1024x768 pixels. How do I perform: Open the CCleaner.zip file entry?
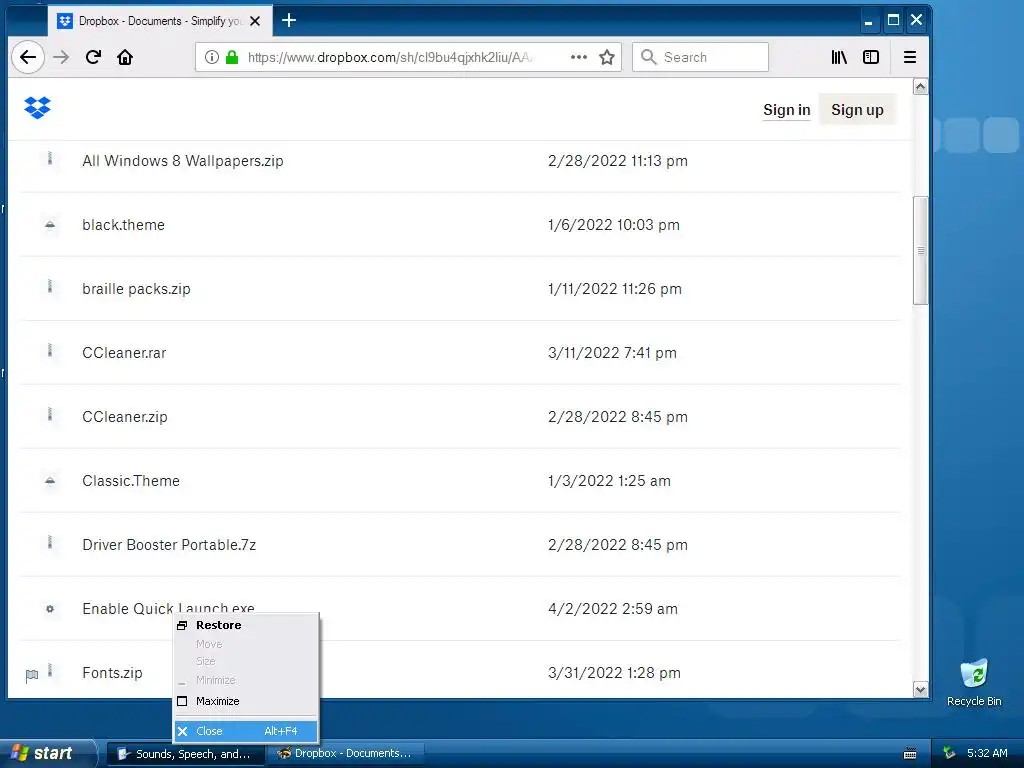pyautogui.click(x=125, y=417)
